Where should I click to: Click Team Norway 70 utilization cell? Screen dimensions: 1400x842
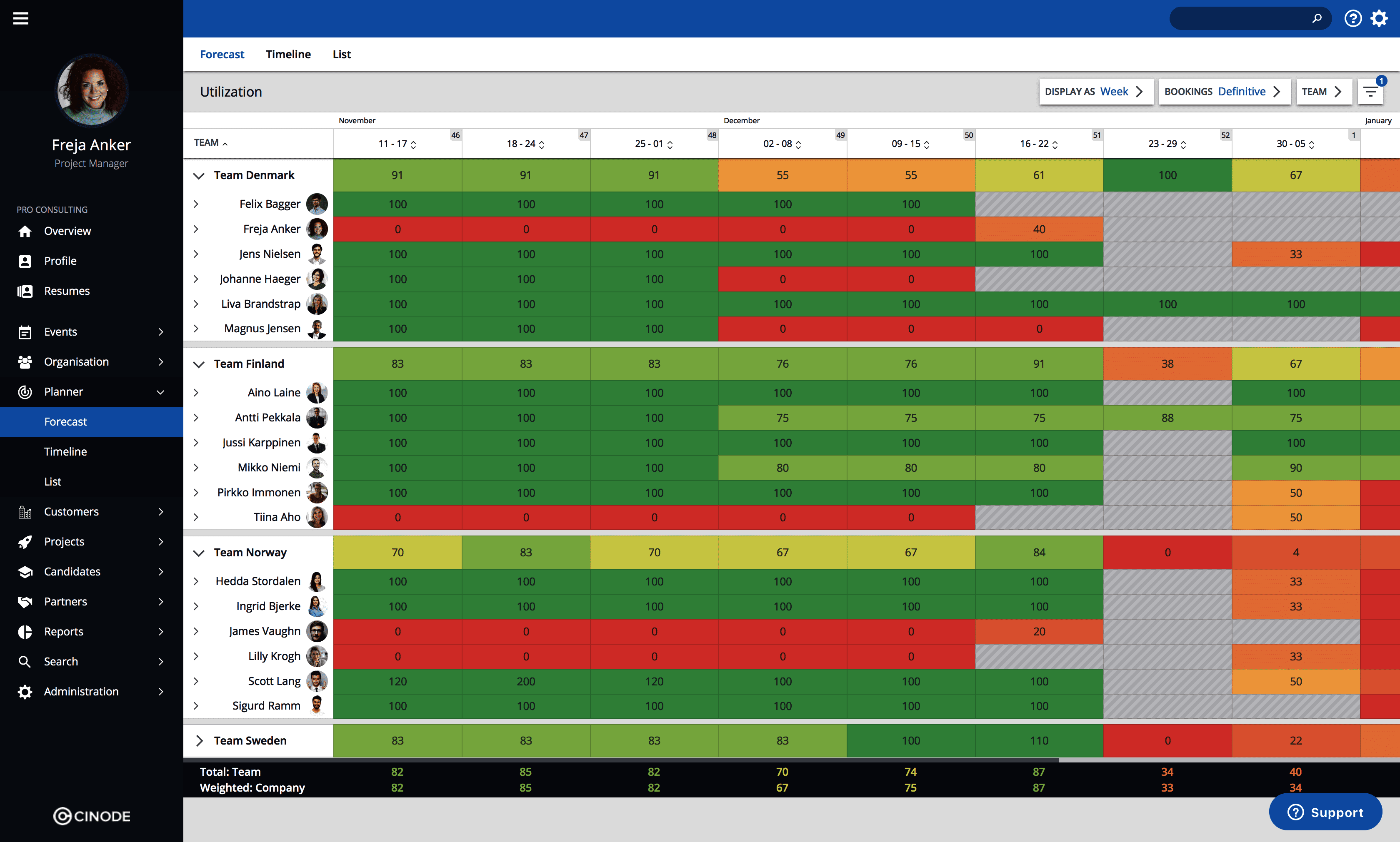click(x=397, y=552)
